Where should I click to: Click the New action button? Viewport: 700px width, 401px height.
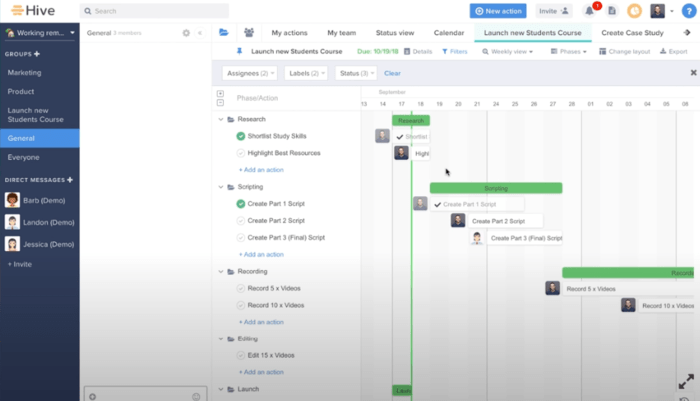tap(498, 11)
